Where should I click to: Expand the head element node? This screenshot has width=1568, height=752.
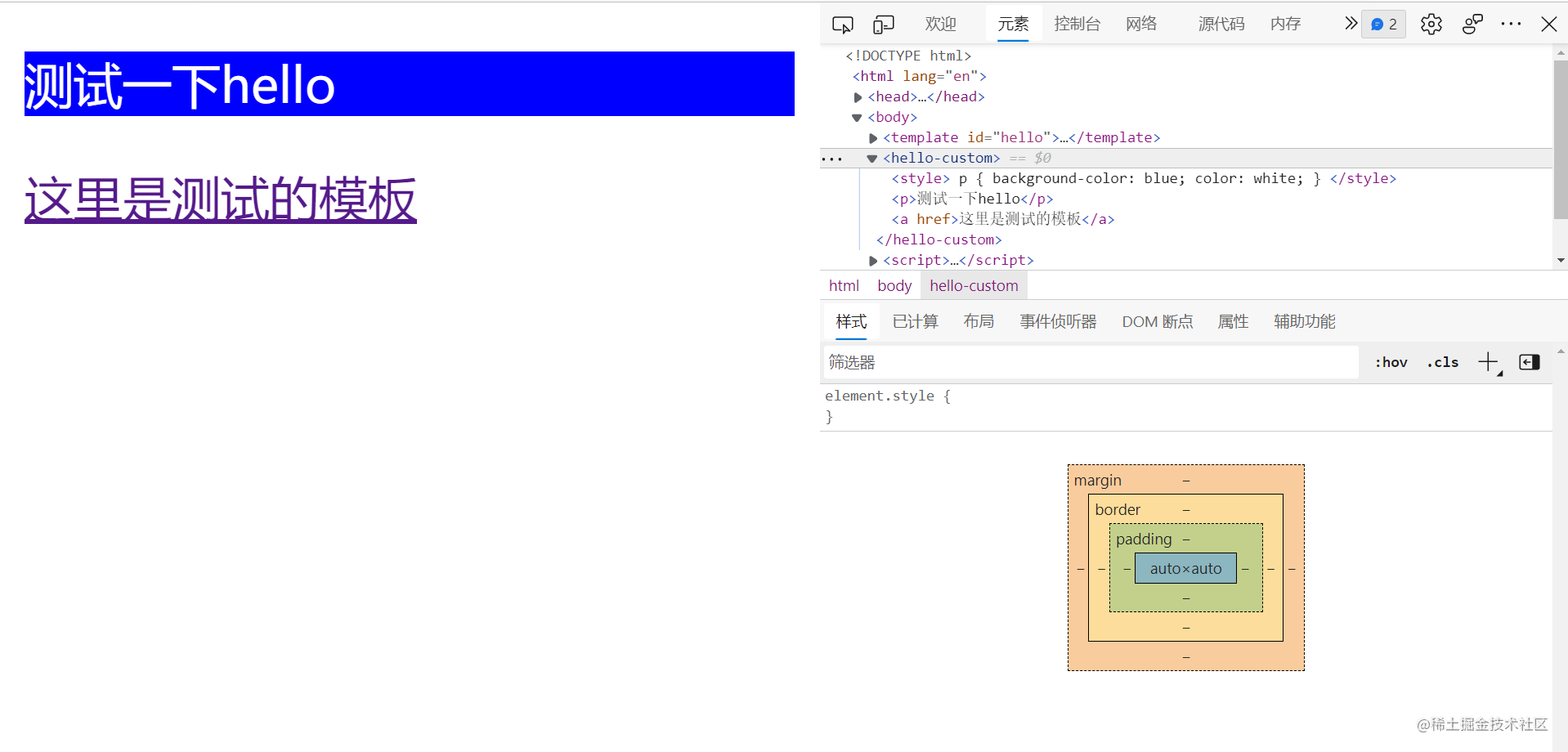(x=858, y=96)
